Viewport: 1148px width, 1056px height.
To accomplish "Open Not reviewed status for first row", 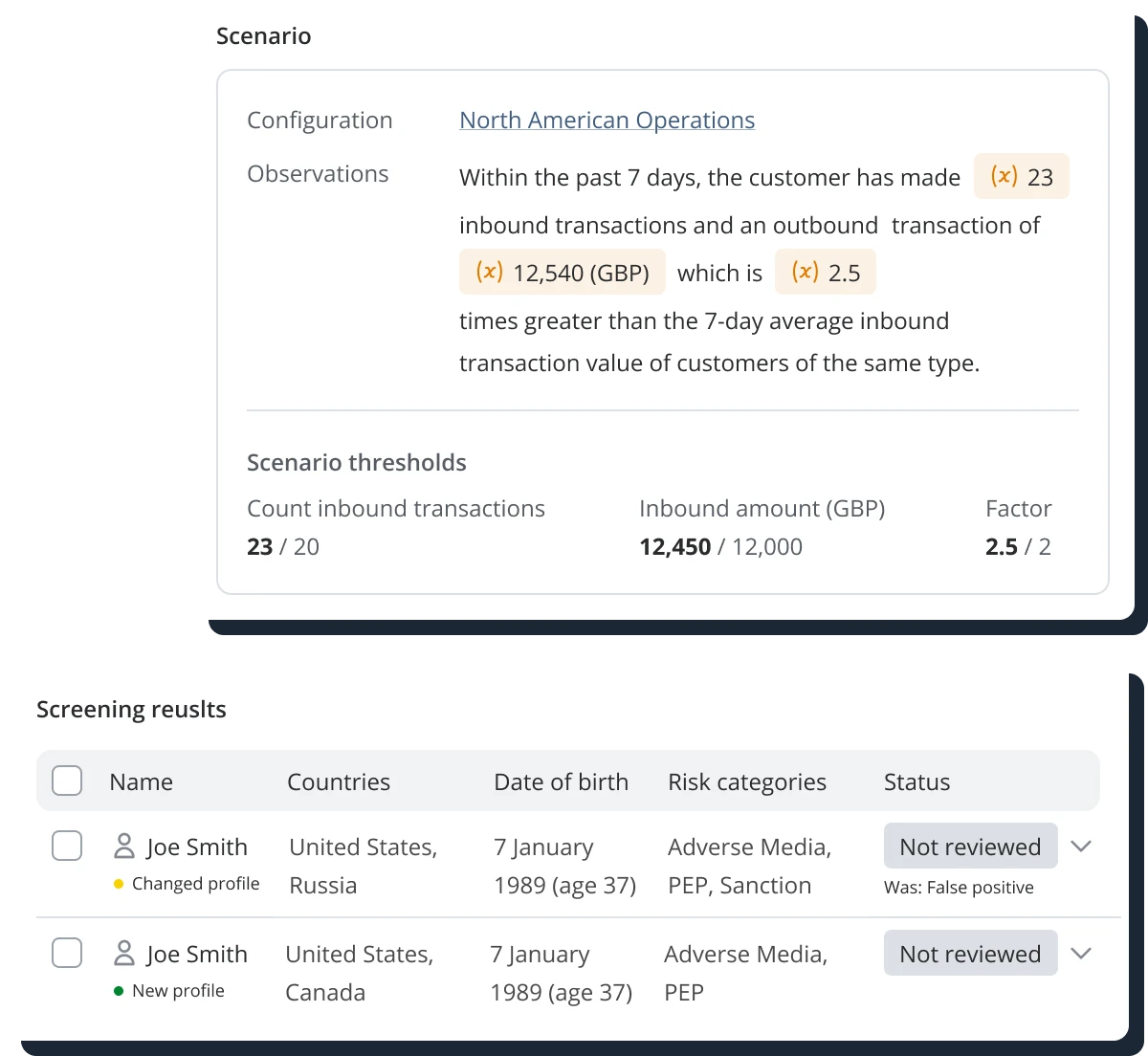I will pyautogui.click(x=970, y=847).
